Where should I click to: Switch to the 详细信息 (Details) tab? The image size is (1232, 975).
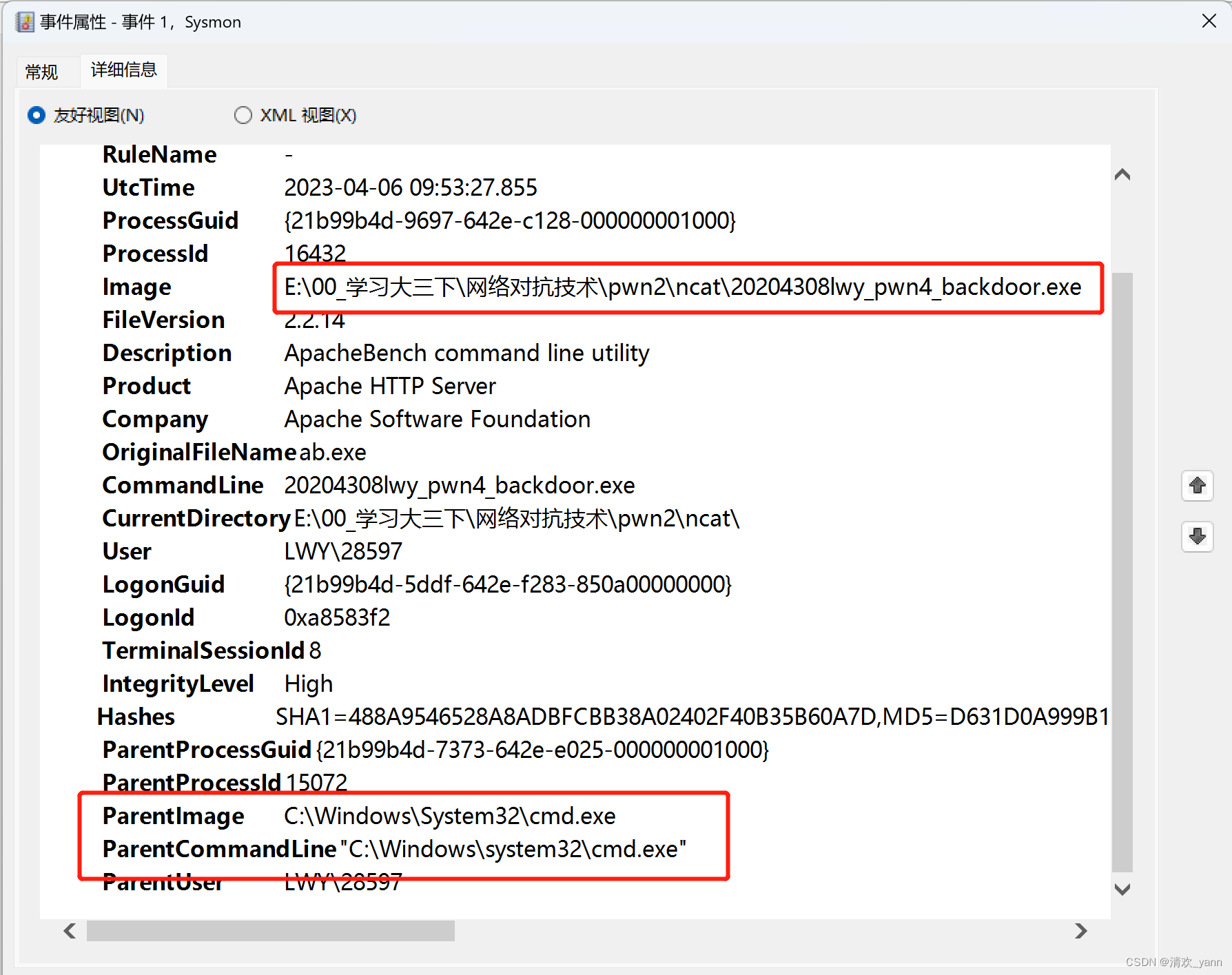(124, 70)
